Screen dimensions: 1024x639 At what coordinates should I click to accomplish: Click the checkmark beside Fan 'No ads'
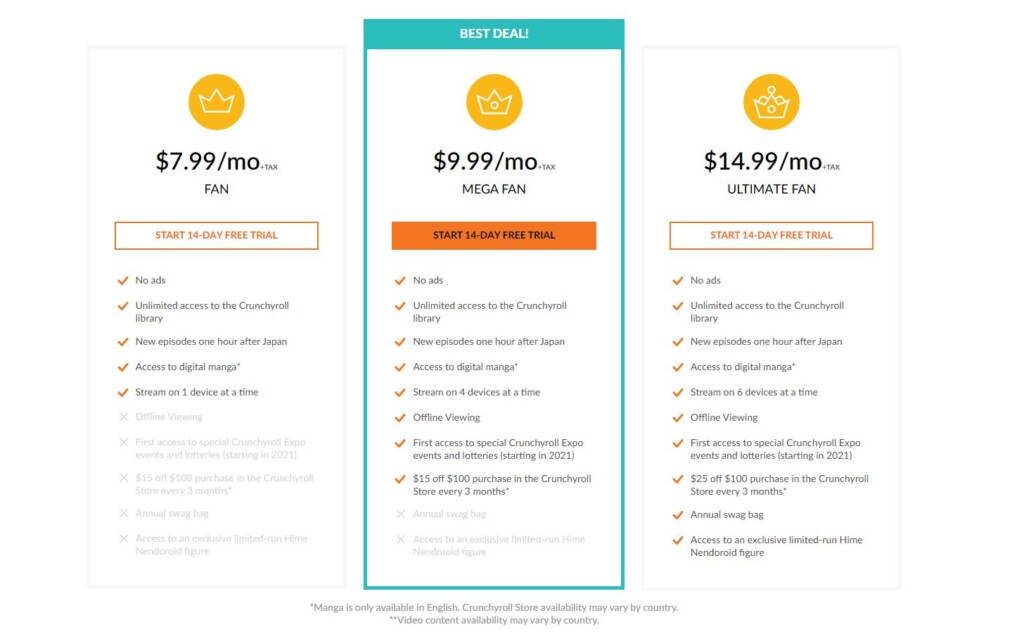pyautogui.click(x=123, y=280)
